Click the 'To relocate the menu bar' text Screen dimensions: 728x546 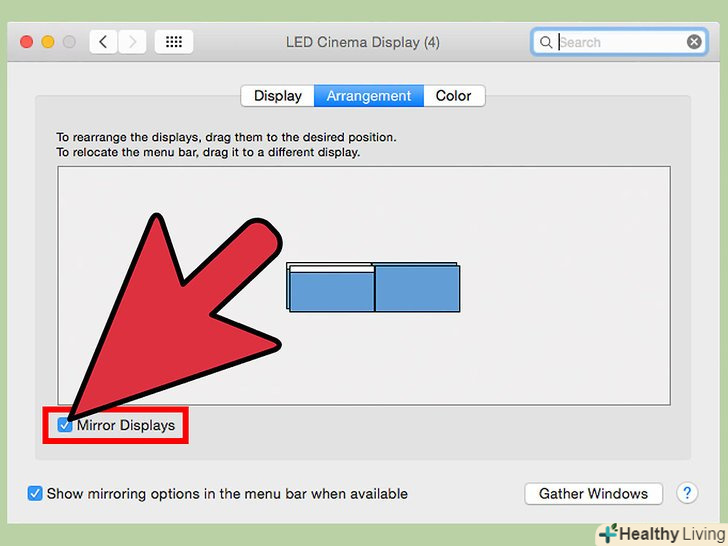tap(208, 152)
